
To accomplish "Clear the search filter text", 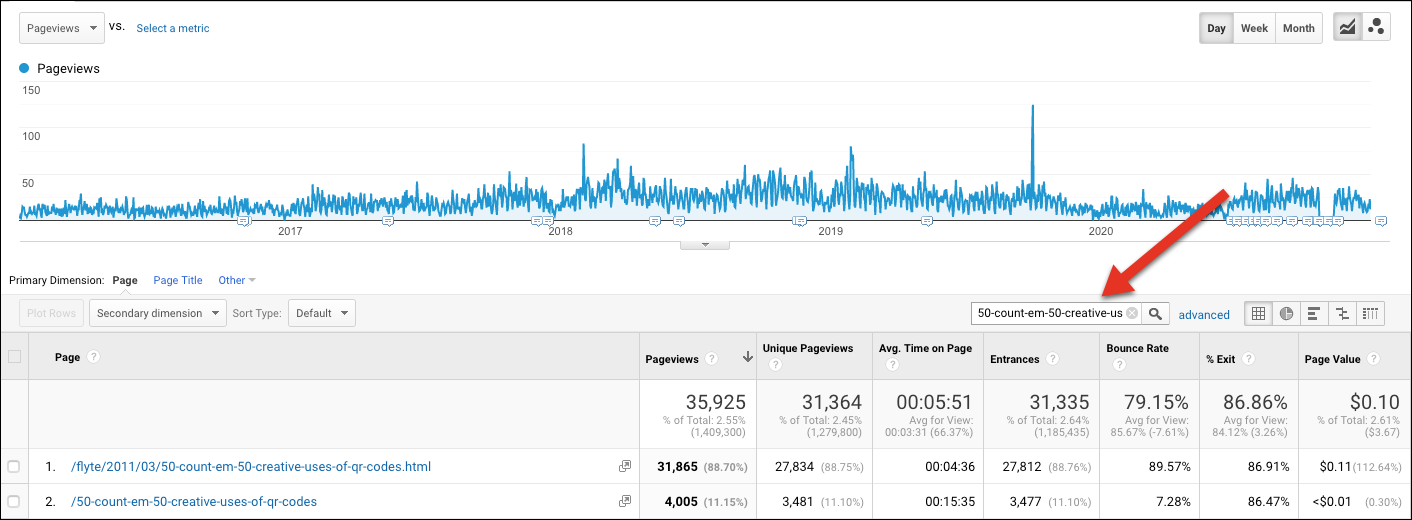I will click(x=1132, y=313).
